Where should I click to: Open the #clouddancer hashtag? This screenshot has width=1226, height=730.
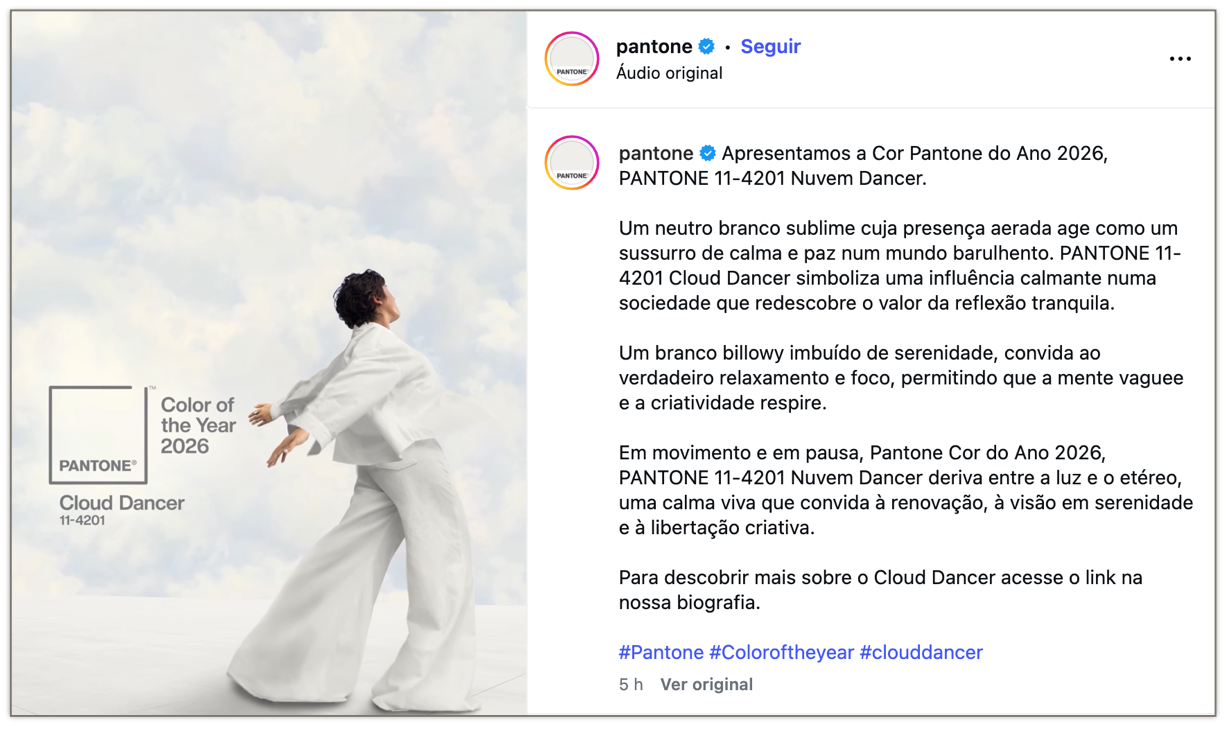click(x=921, y=652)
